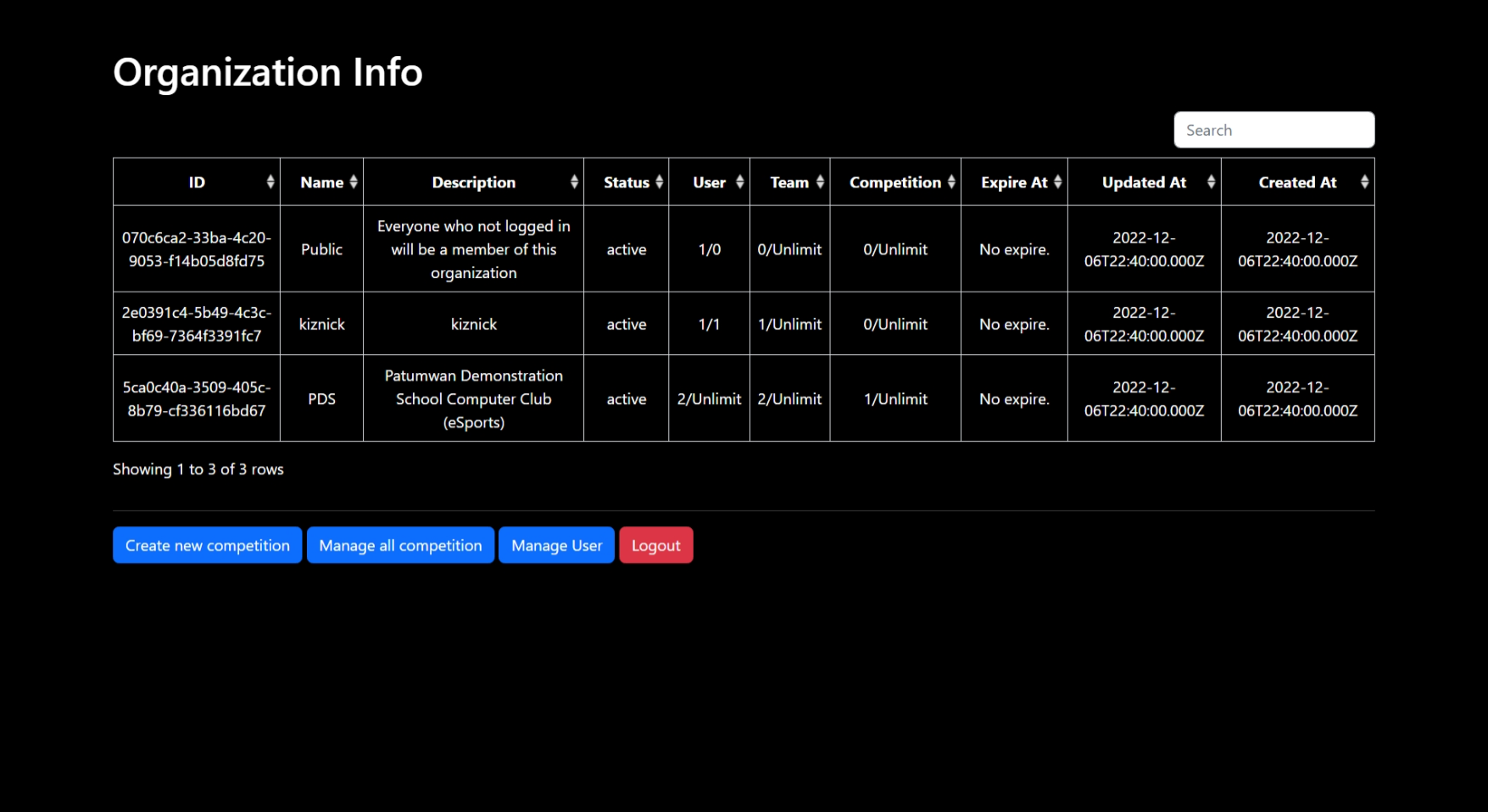Click the Description column header text

tap(473, 182)
